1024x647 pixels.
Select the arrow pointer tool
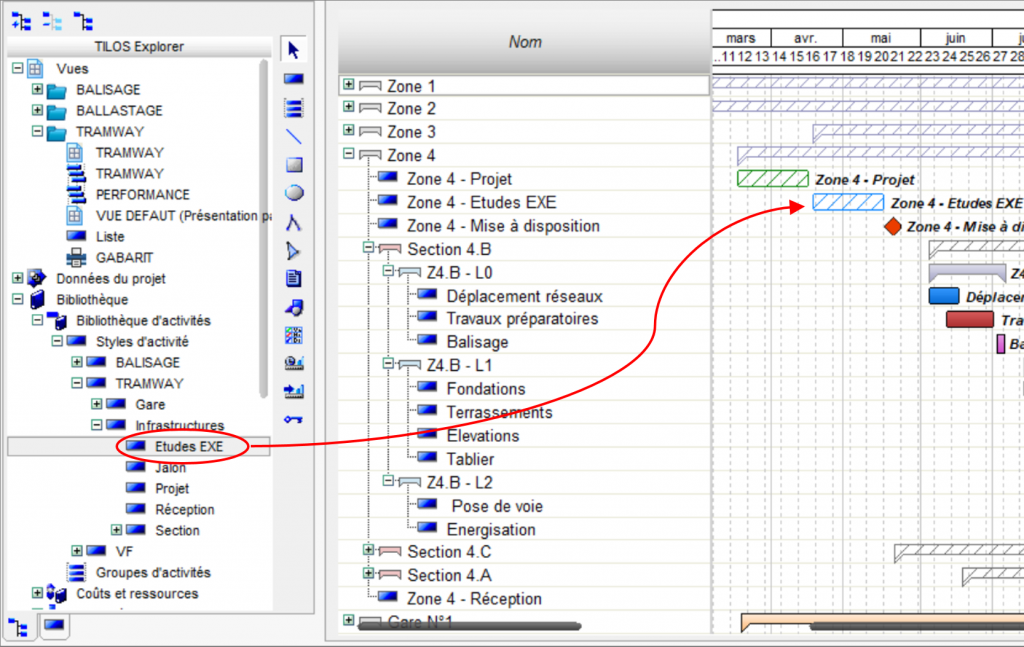[293, 50]
